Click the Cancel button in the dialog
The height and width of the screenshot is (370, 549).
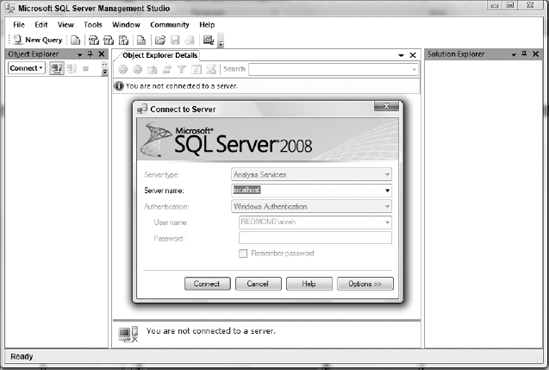258,284
